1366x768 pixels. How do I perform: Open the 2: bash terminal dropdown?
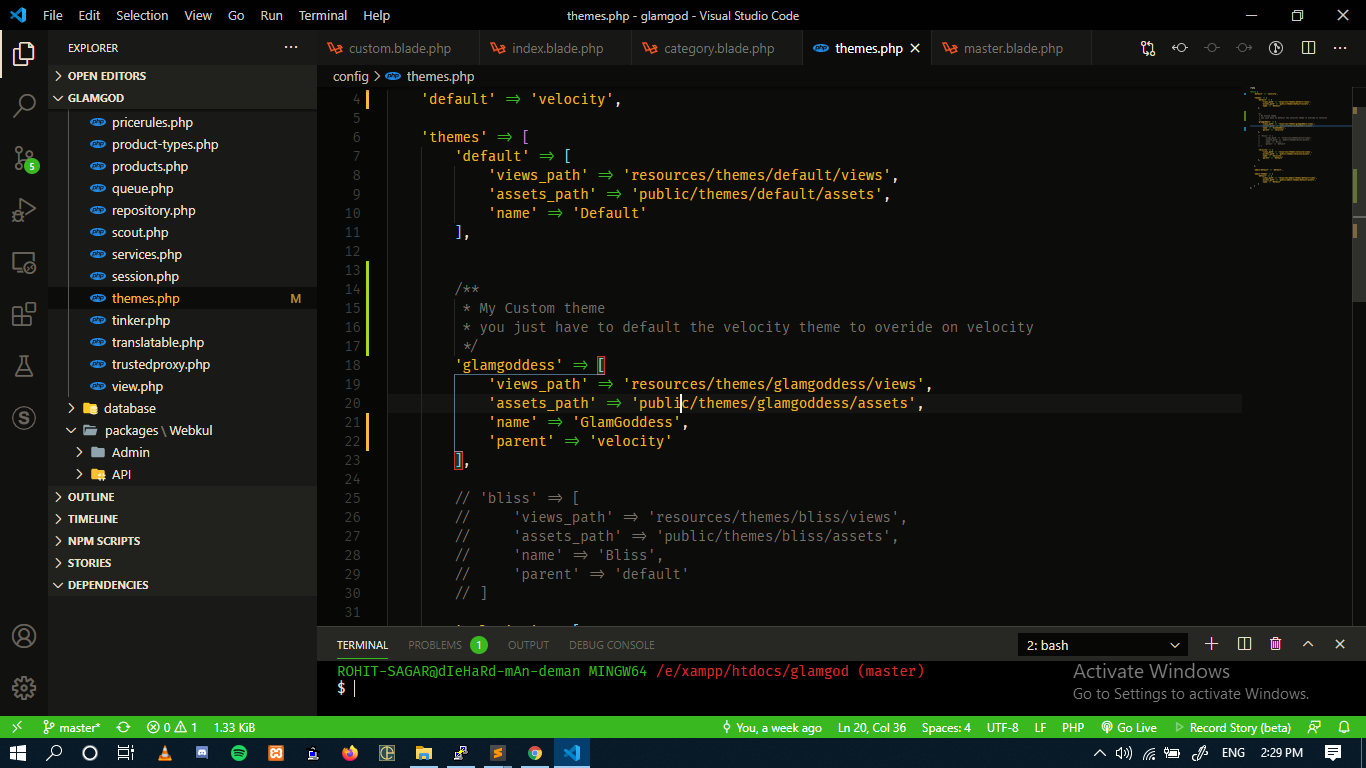pyautogui.click(x=1103, y=645)
